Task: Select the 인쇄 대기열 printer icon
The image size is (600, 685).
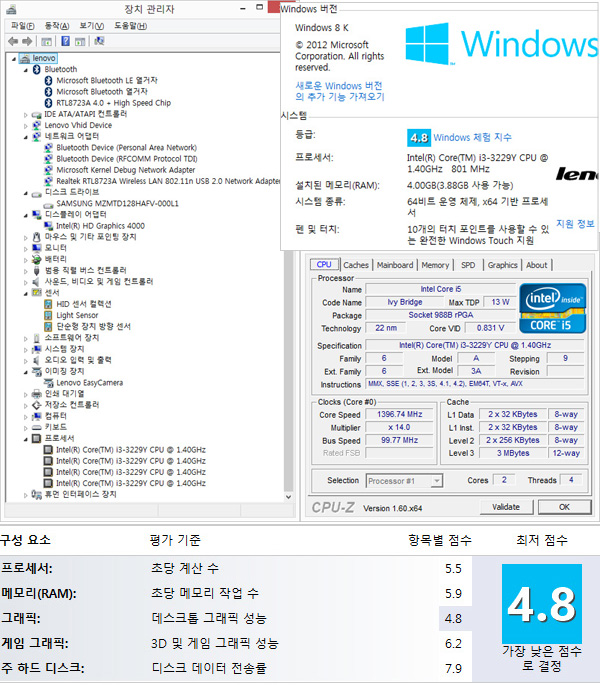Action: coord(37,394)
